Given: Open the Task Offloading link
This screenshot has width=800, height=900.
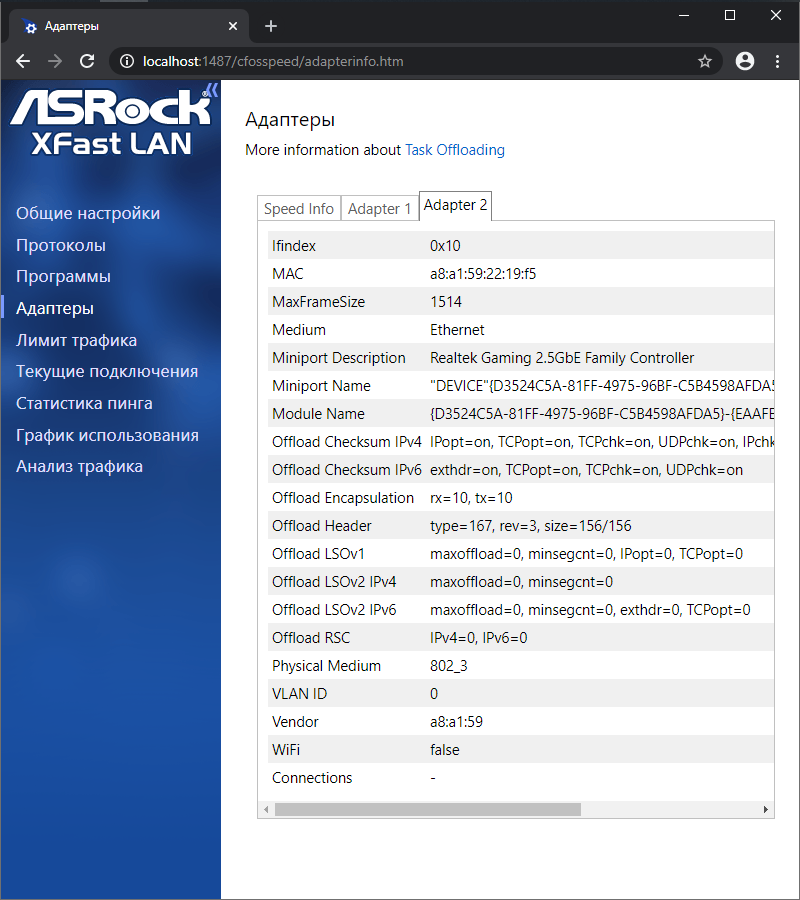Looking at the screenshot, I should click(x=454, y=150).
